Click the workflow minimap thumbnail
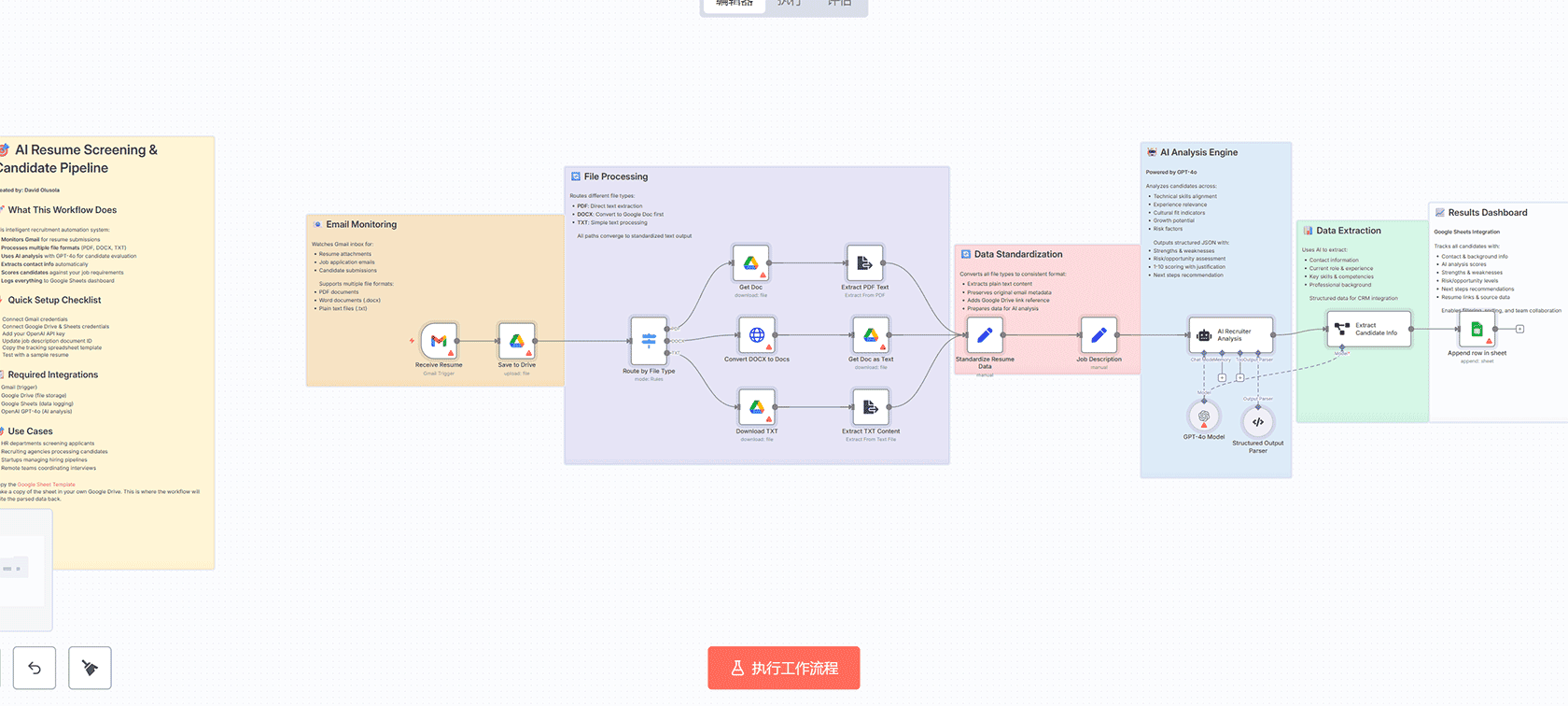This screenshot has width=1568, height=706. [x=23, y=569]
